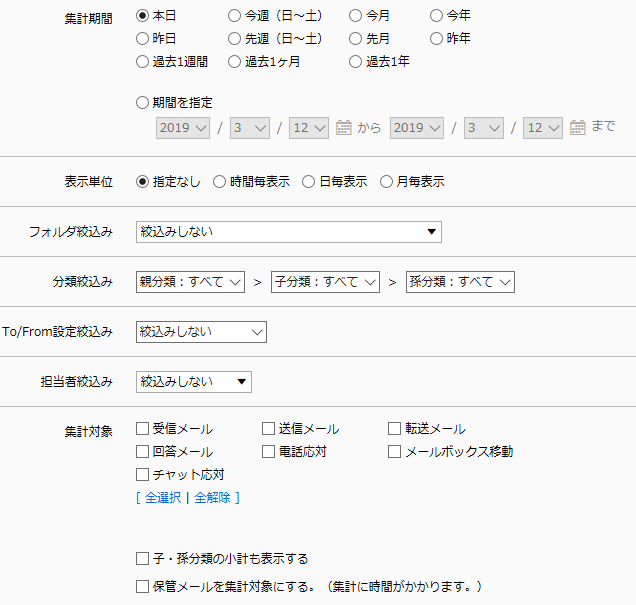The width and height of the screenshot is (636, 605).
Task: Choose 過去1週間 aggregation period
Action: [142, 62]
